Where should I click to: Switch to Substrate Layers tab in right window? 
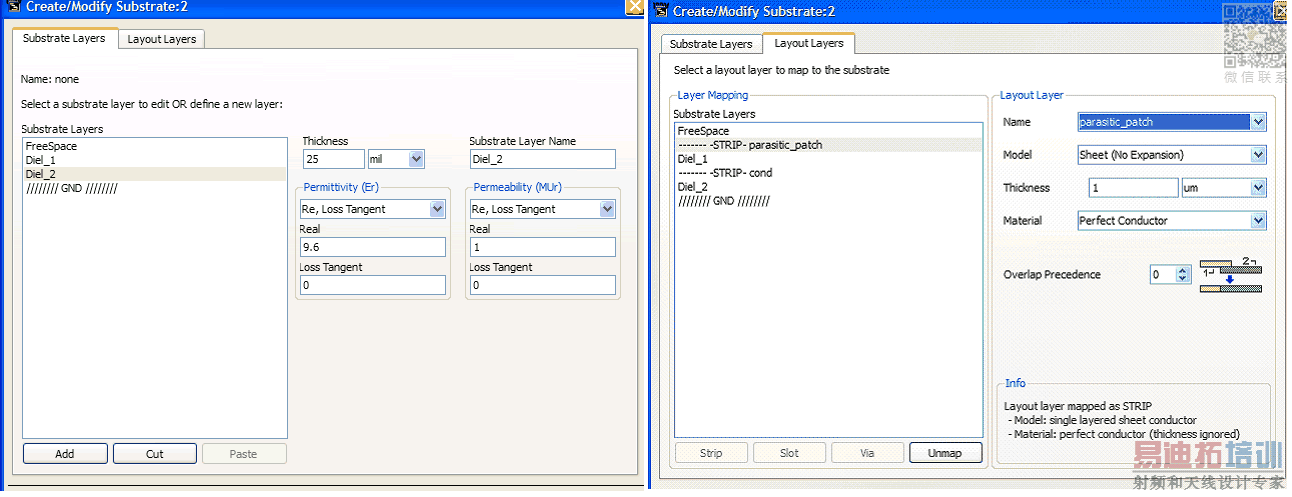[711, 44]
